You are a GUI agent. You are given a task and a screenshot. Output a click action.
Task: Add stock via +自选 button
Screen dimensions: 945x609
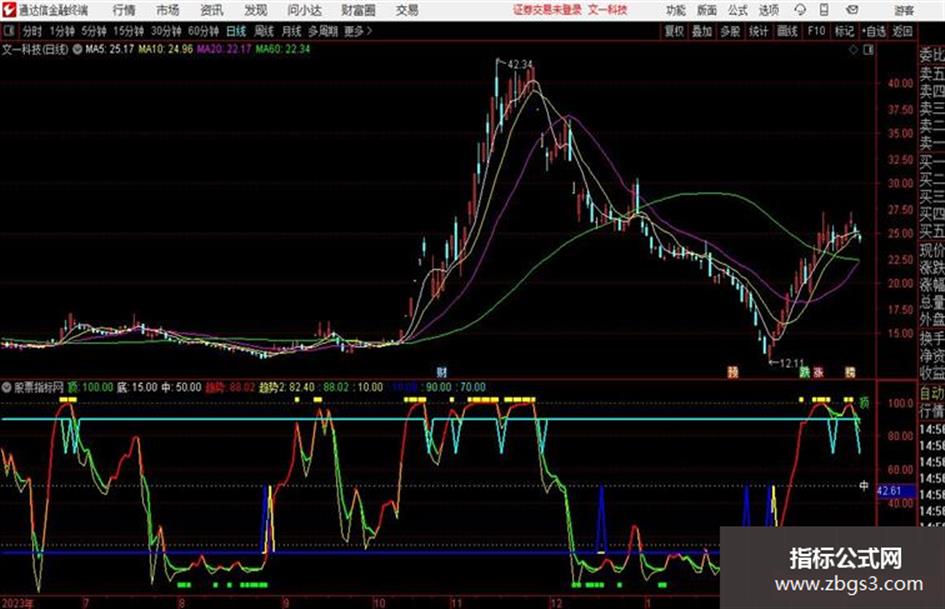pyautogui.click(x=874, y=31)
